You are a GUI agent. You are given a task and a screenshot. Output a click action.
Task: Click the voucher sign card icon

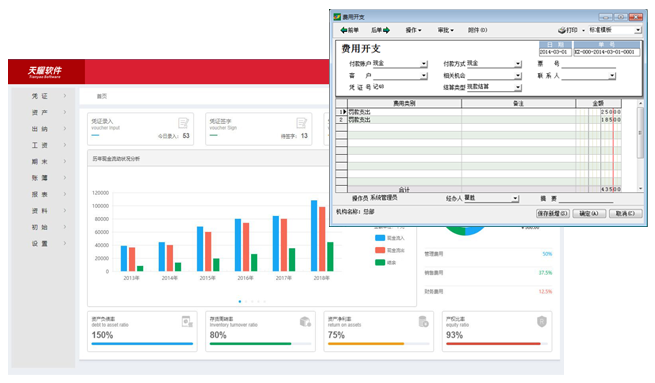(302, 123)
